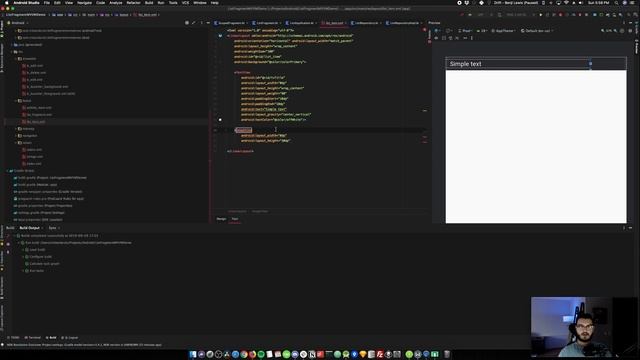
Task: Collapse the Gradle Scripts node
Action: tap(7, 171)
